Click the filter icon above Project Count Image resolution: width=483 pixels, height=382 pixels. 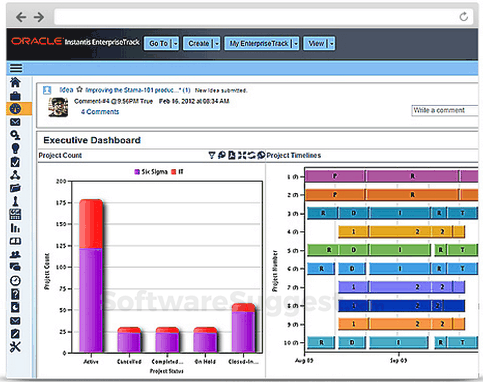(x=212, y=155)
